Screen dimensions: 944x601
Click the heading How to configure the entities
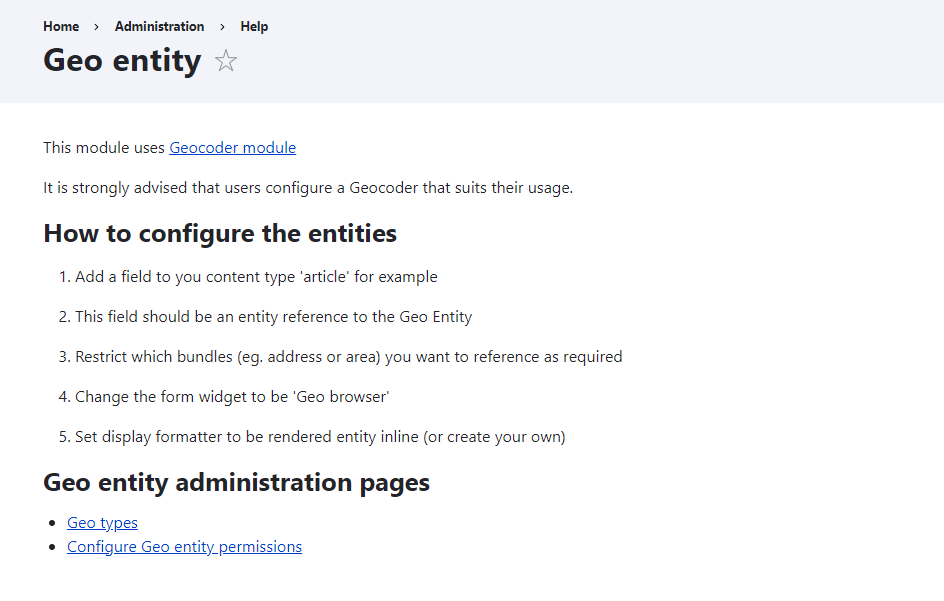click(219, 233)
